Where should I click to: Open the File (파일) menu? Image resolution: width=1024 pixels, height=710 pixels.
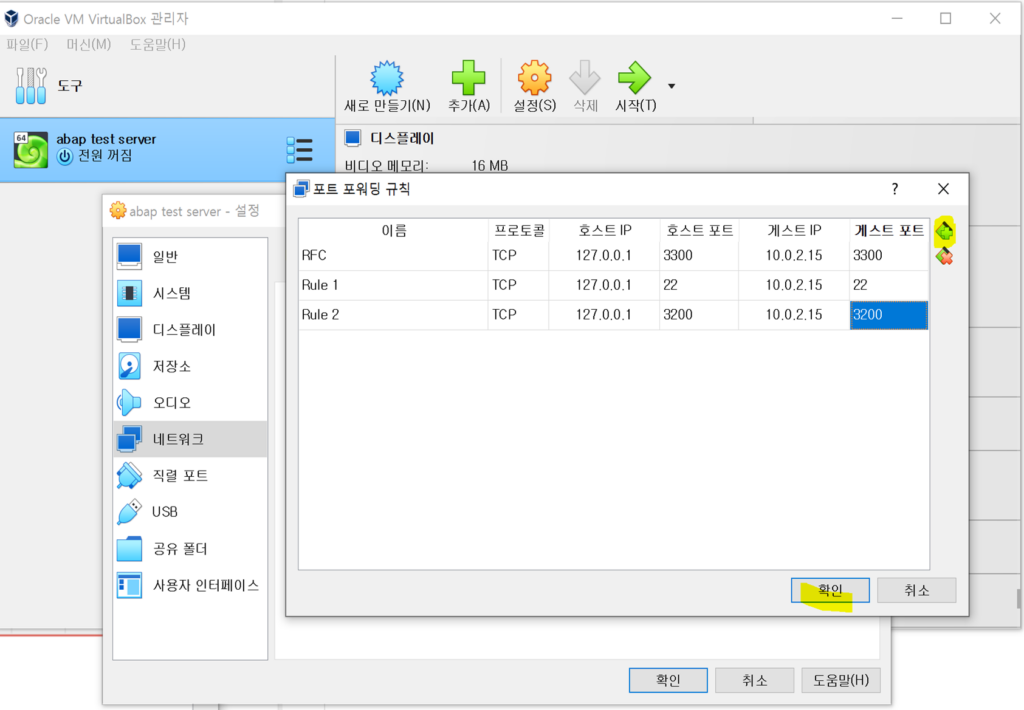point(27,44)
